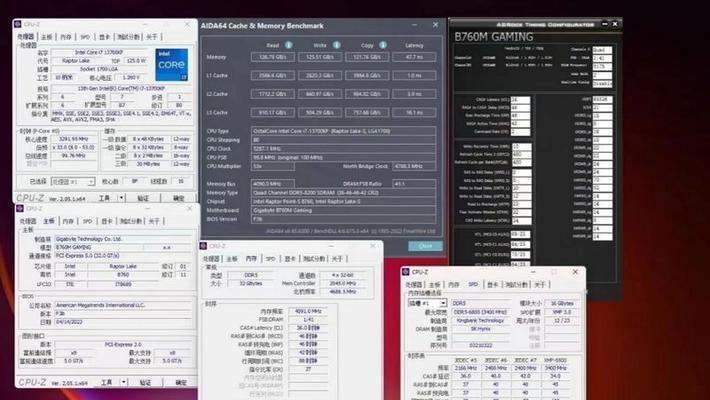Click the Memory Type field in AIDA64
Screen dimensions: 710x400
(344, 193)
